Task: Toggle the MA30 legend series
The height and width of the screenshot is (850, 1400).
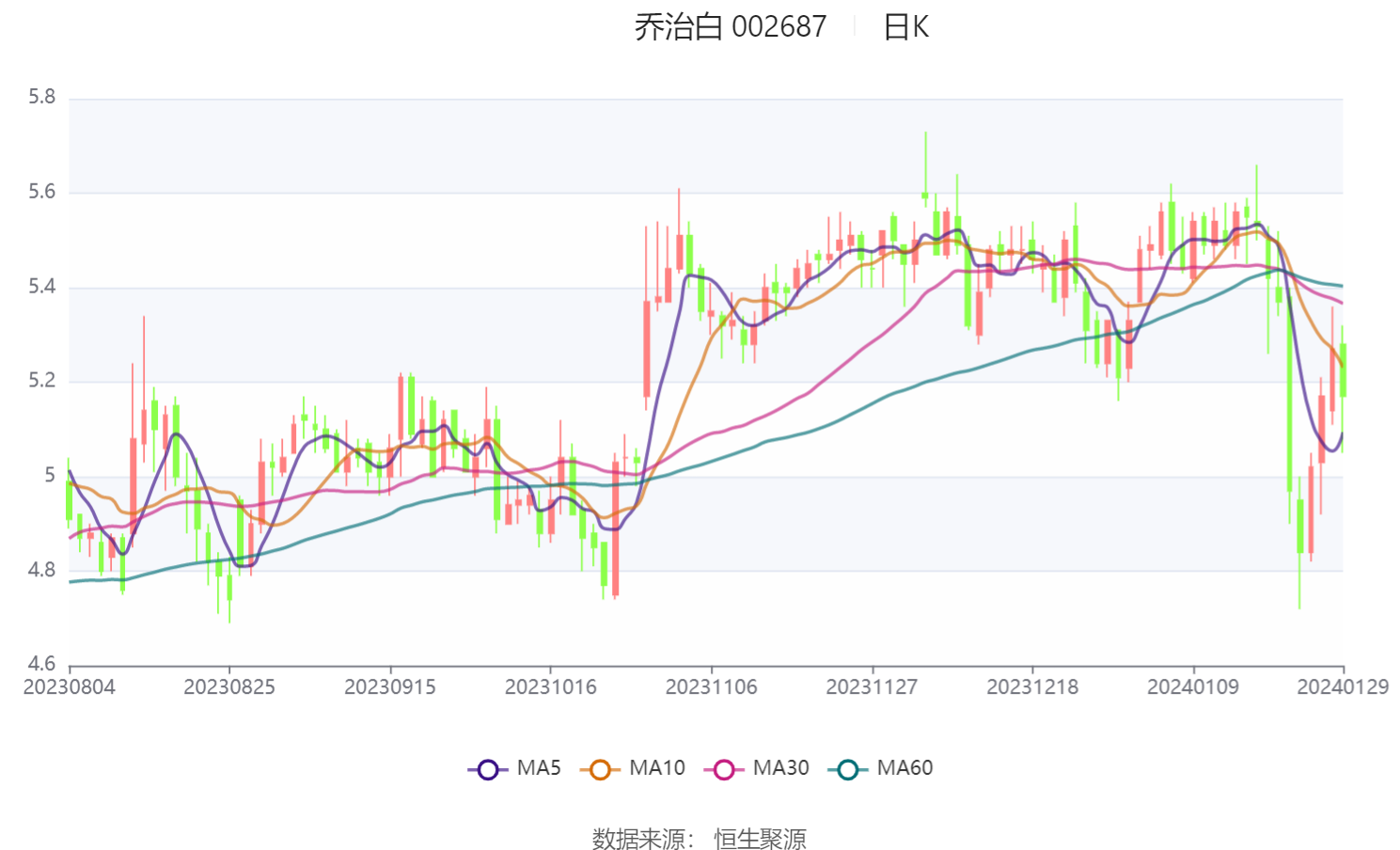Action: tap(756, 768)
